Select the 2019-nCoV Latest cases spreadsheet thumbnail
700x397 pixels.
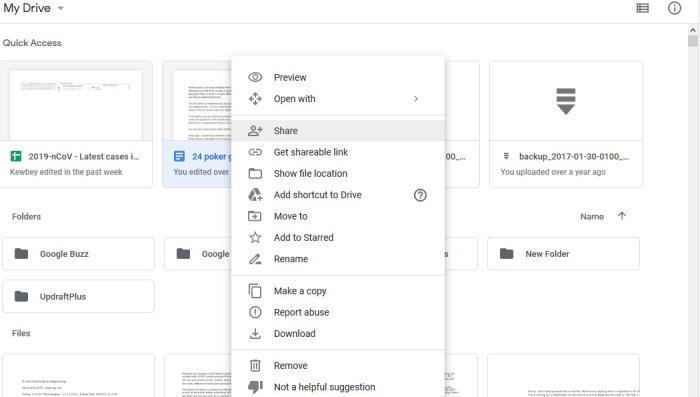pyautogui.click(x=75, y=105)
